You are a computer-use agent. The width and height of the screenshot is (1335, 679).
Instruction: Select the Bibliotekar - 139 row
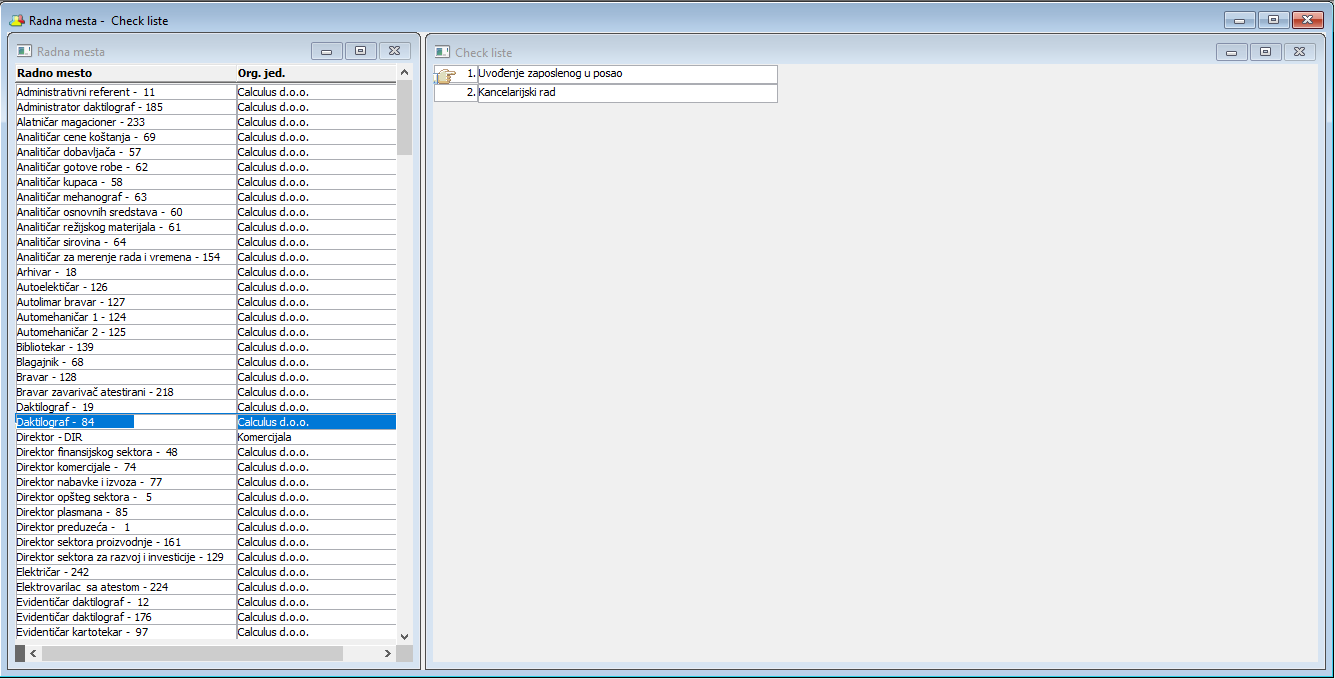(125, 347)
